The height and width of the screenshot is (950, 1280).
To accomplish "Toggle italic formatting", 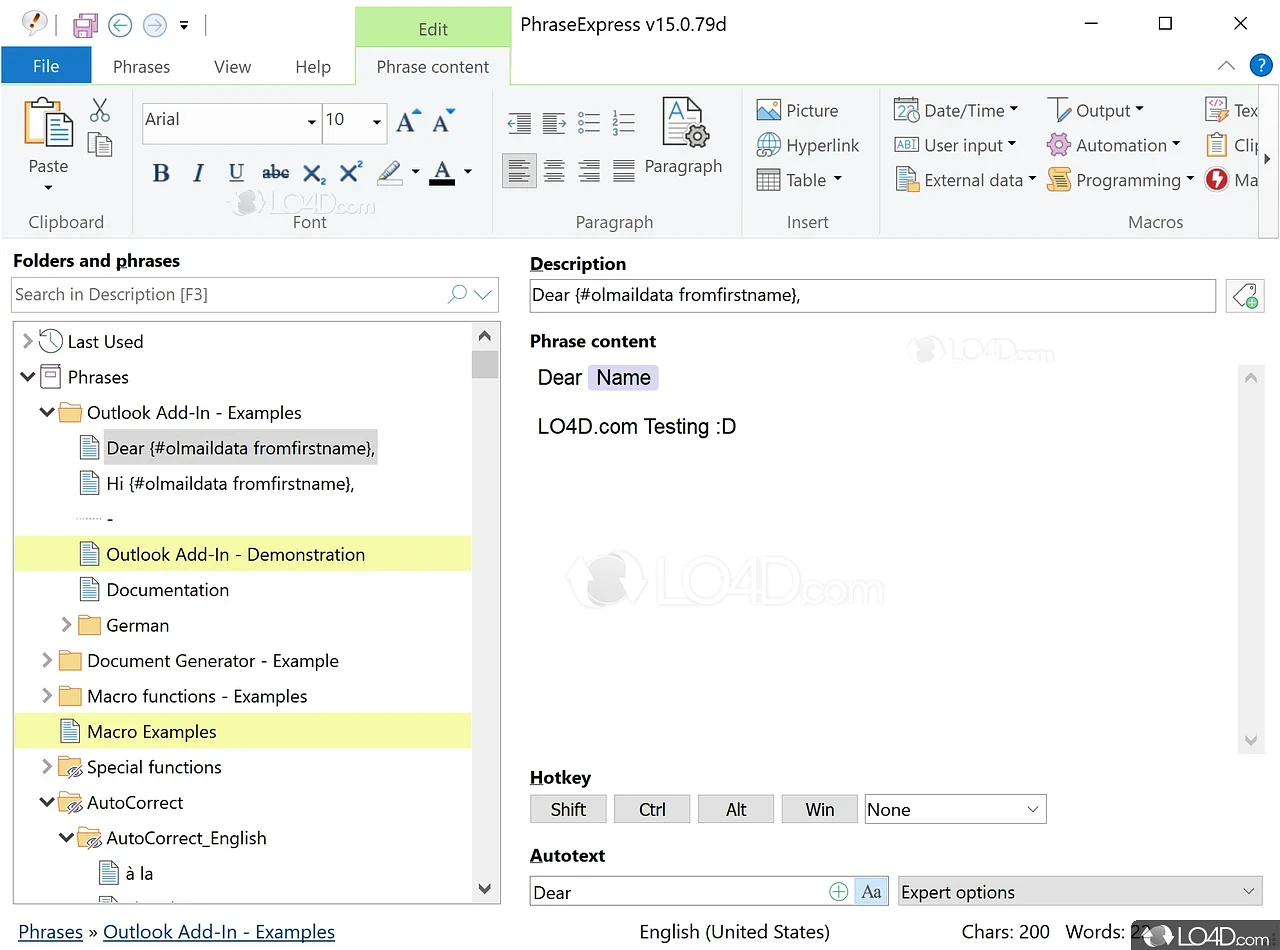I will (x=198, y=173).
